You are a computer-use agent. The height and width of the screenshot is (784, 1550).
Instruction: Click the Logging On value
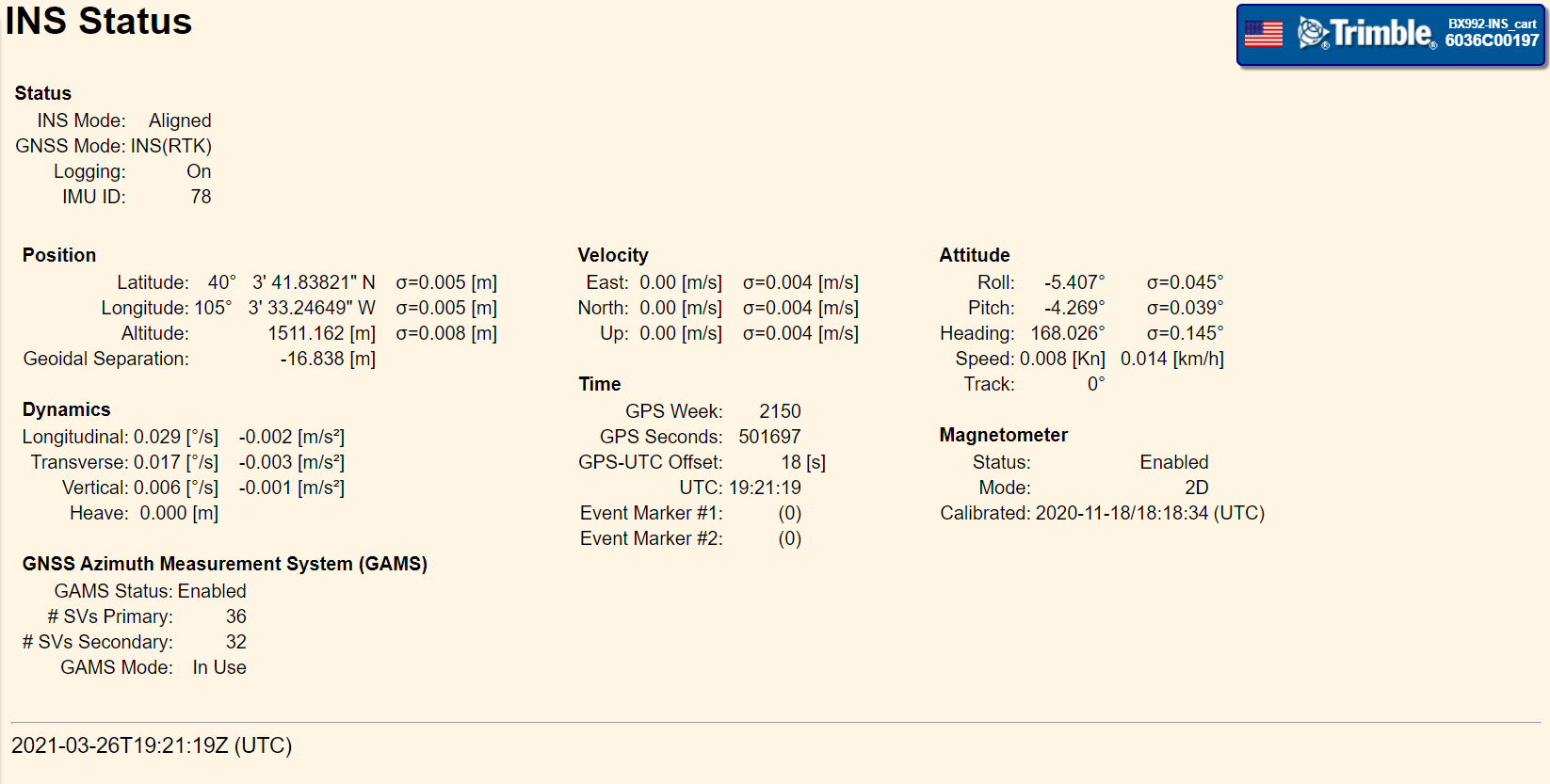tap(199, 171)
